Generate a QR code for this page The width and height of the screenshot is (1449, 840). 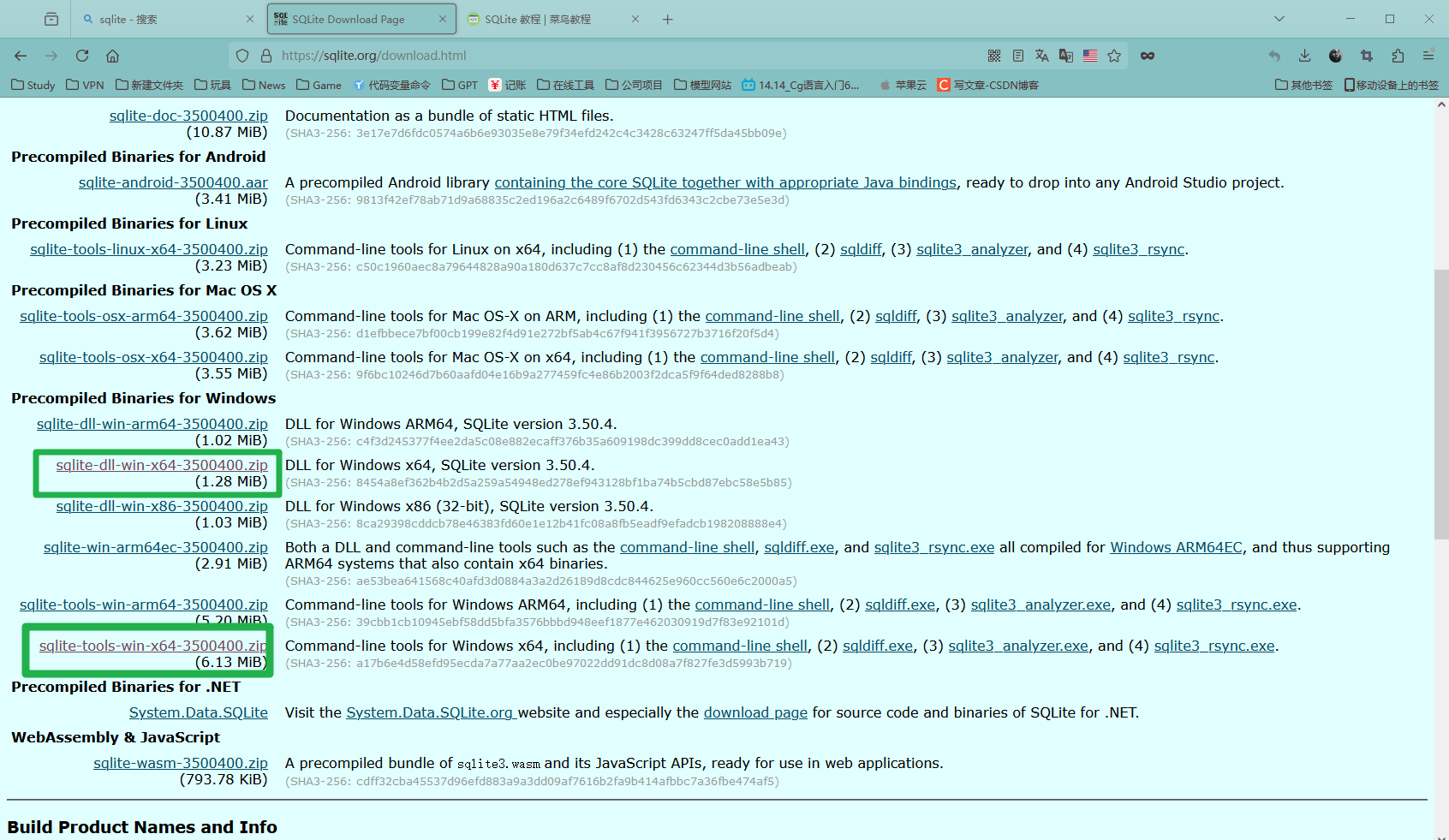tap(994, 56)
